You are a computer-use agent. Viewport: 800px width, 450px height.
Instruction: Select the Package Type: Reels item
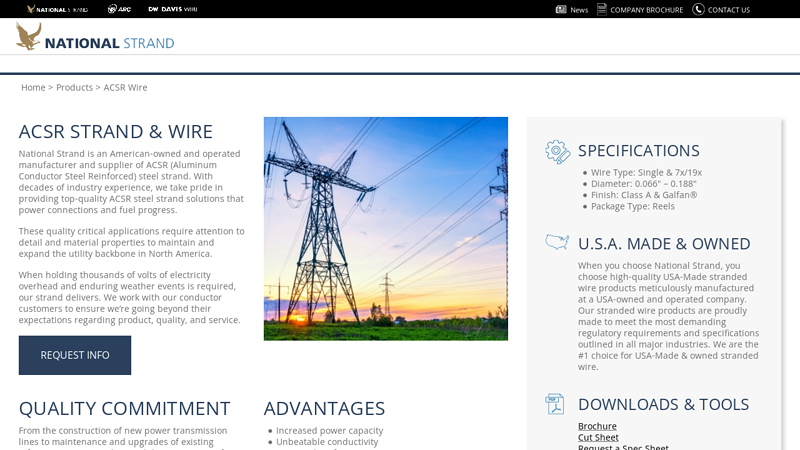coord(633,206)
